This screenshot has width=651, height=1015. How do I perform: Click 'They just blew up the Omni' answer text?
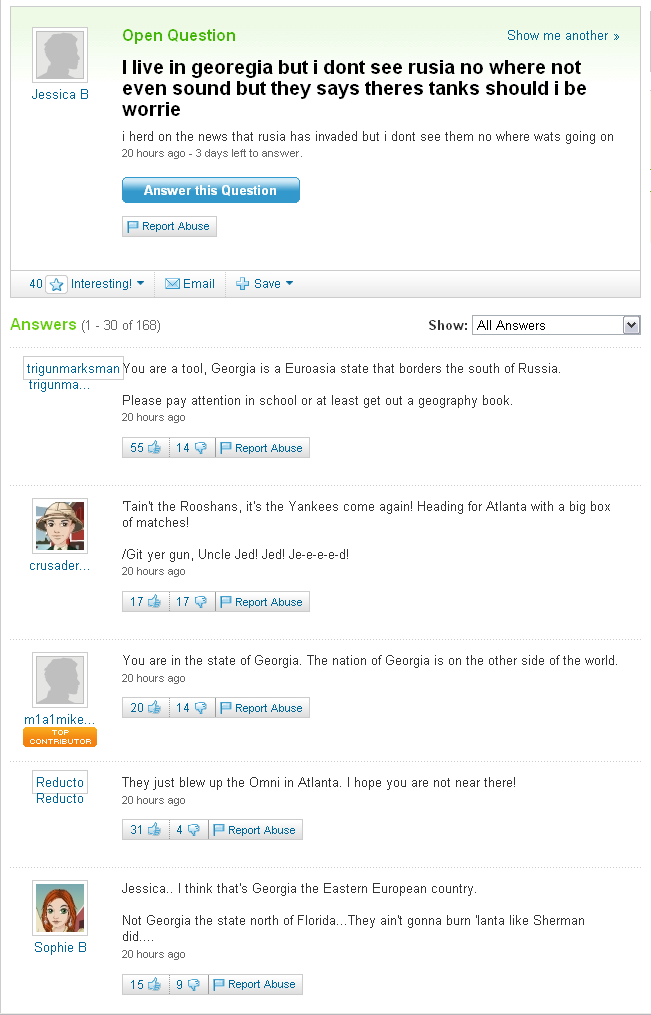tap(319, 783)
